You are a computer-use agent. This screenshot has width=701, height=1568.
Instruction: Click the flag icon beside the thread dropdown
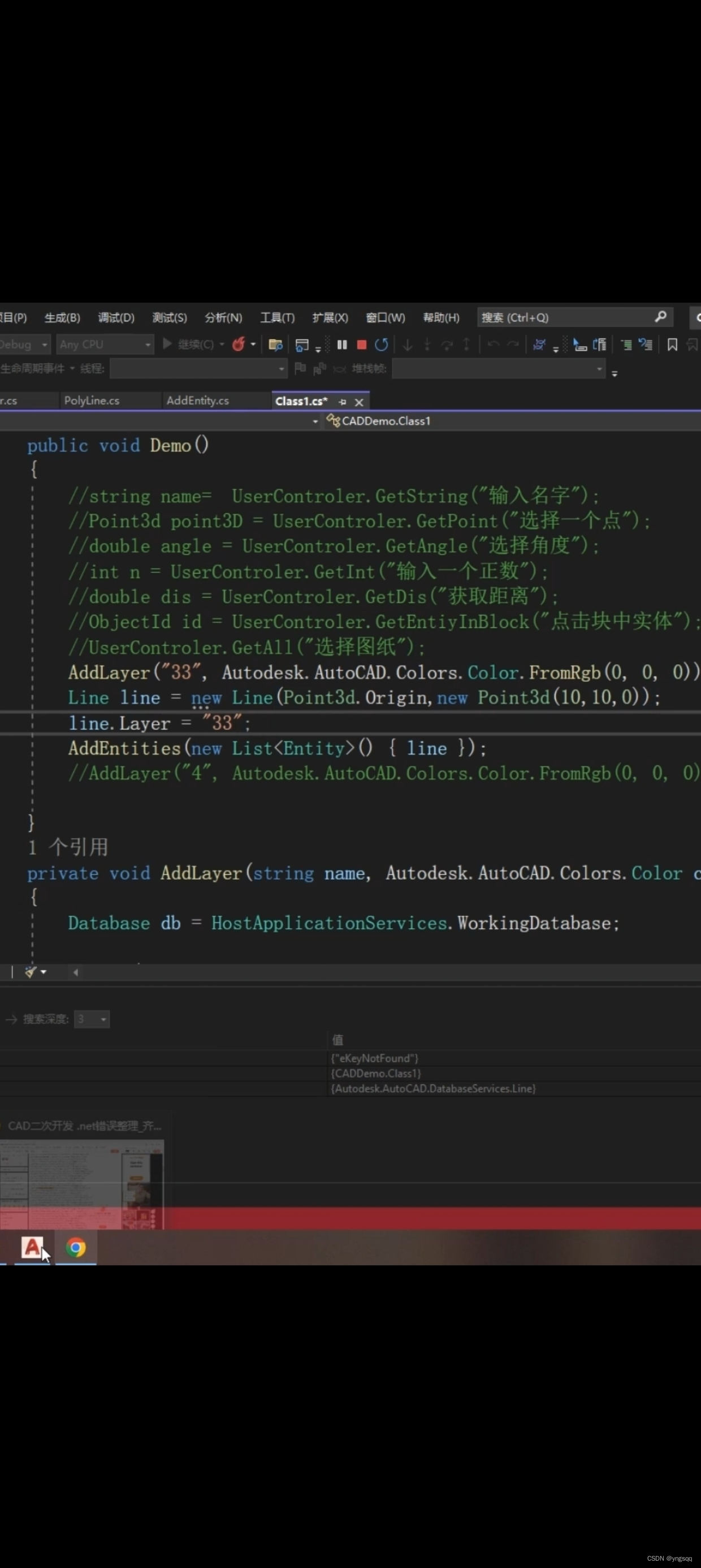(x=300, y=368)
